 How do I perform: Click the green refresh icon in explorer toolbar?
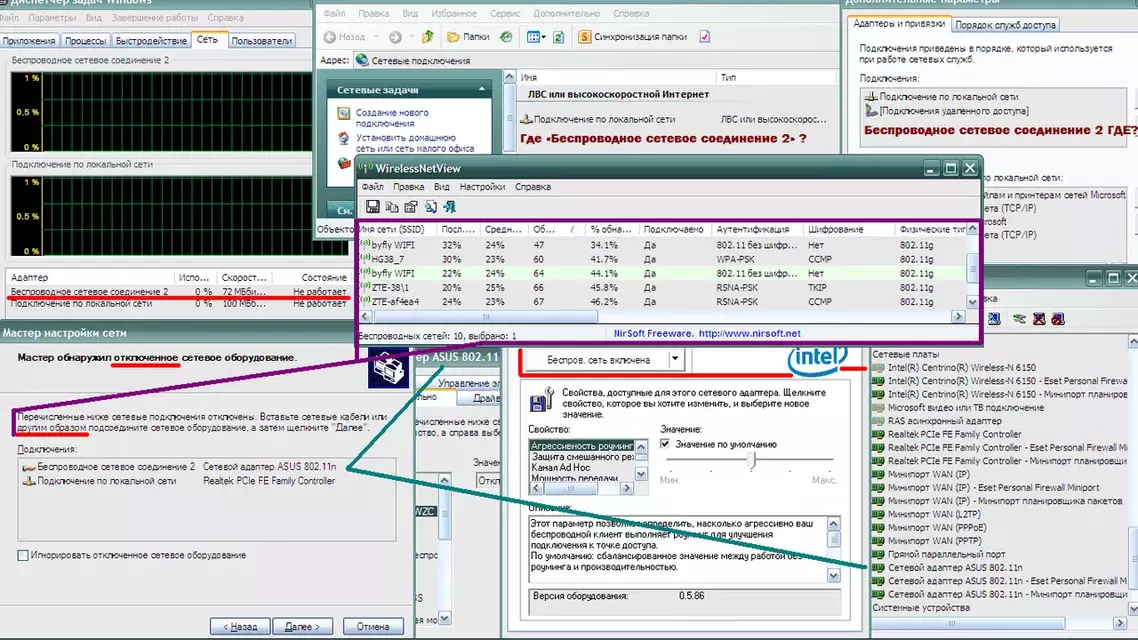(558, 37)
